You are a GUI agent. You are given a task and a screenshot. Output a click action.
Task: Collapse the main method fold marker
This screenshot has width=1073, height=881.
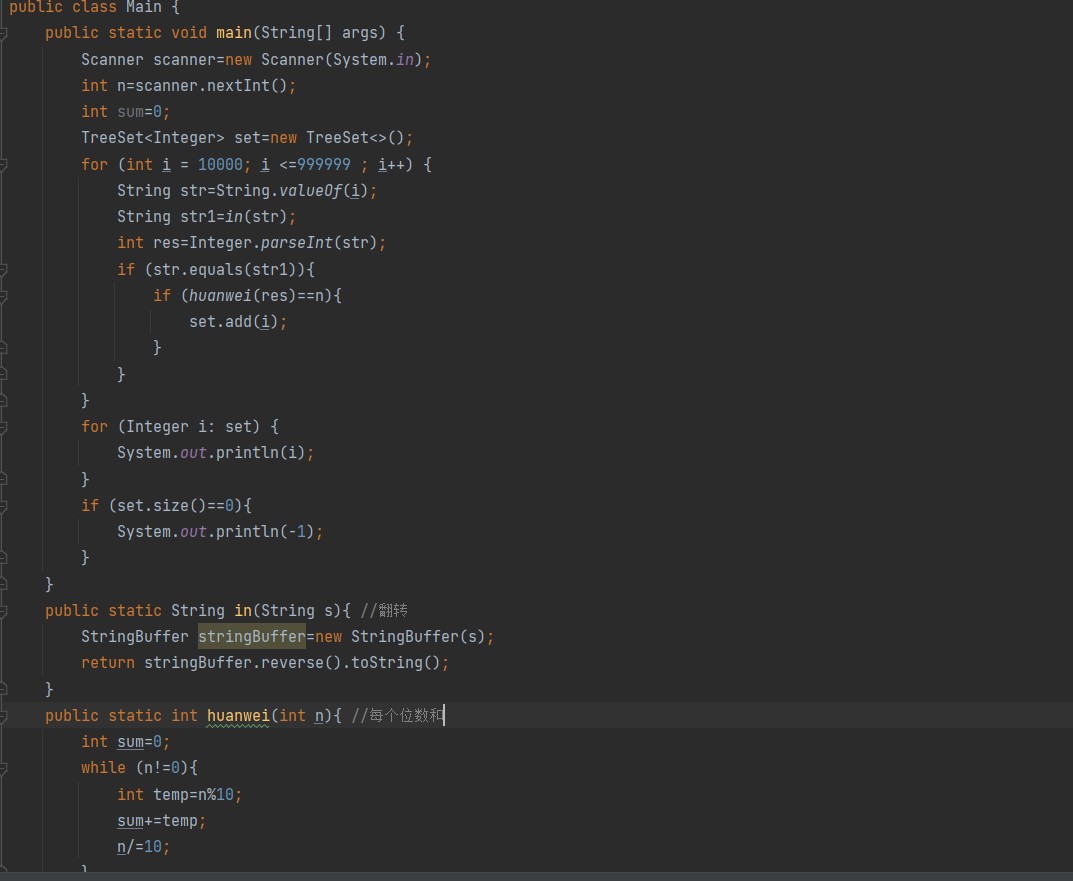(4, 33)
